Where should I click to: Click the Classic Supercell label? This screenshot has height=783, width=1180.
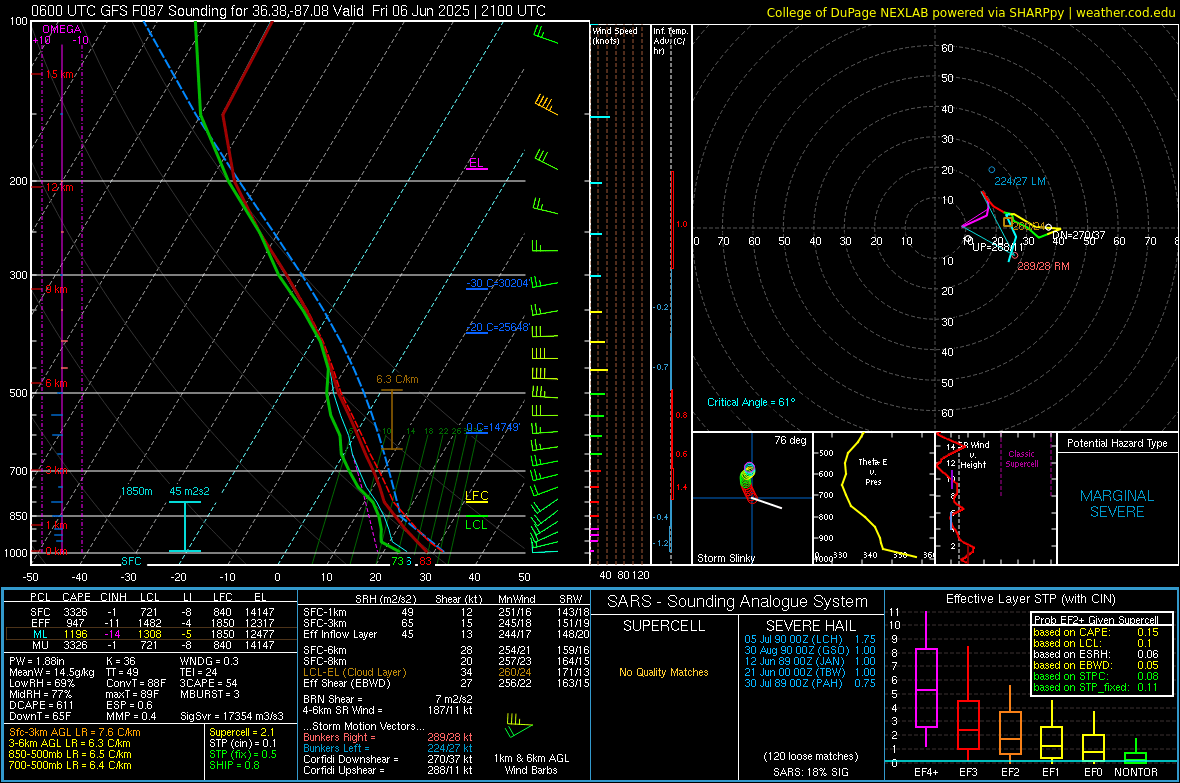1021,459
